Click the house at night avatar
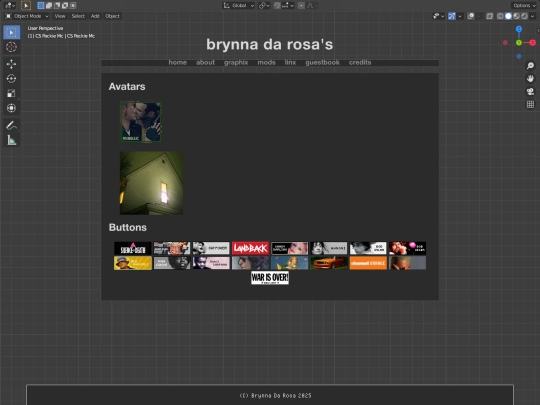Viewport: 540px width, 405px height. point(152,183)
